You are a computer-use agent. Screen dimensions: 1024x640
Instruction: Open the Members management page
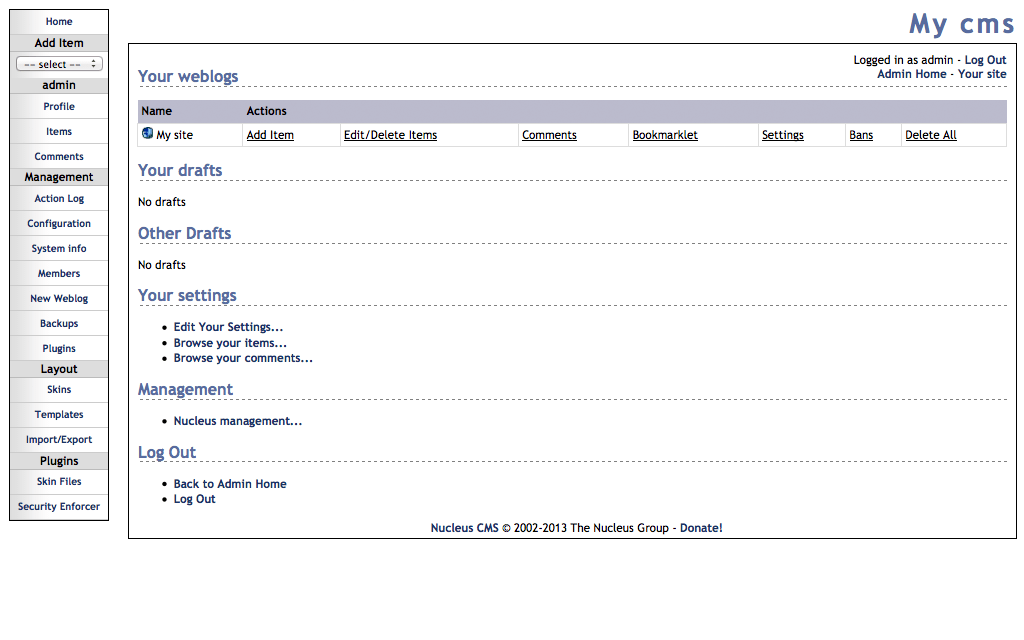(58, 273)
